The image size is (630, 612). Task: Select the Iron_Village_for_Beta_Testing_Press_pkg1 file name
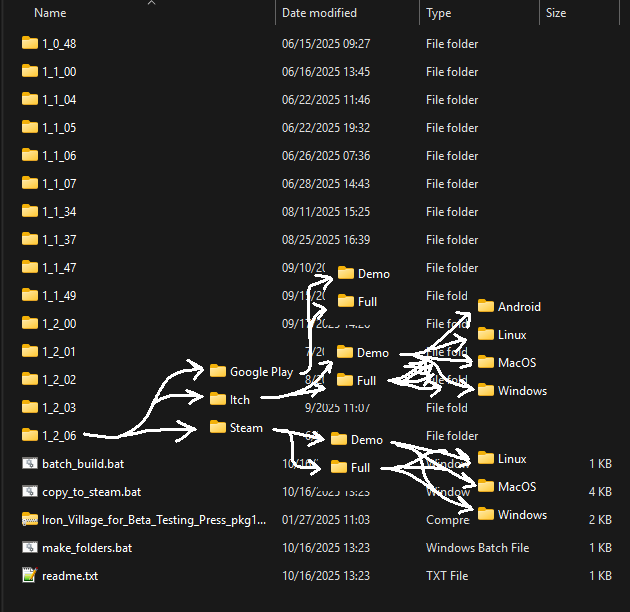coord(154,520)
